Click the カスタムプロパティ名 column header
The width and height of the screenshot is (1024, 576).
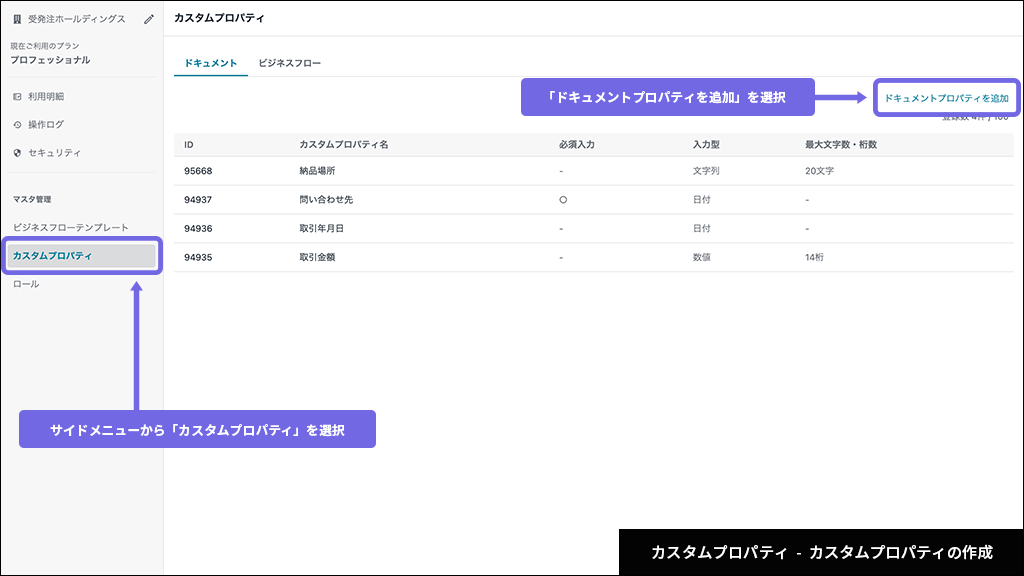[x=344, y=145]
